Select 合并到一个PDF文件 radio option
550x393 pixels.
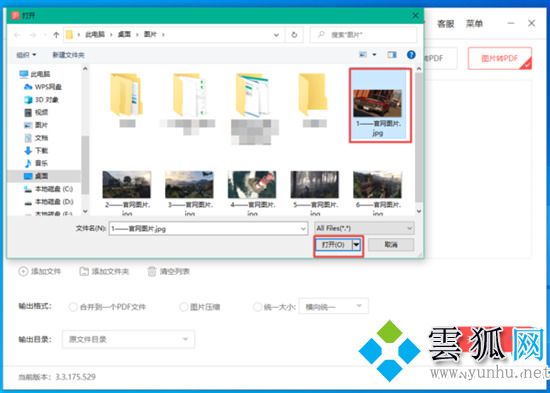click(73, 307)
